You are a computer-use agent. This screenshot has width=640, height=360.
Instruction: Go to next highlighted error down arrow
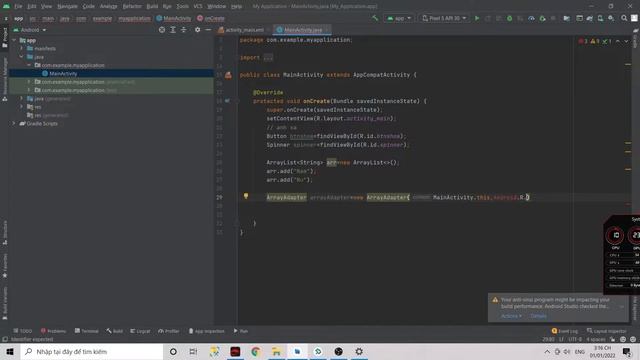626,41
